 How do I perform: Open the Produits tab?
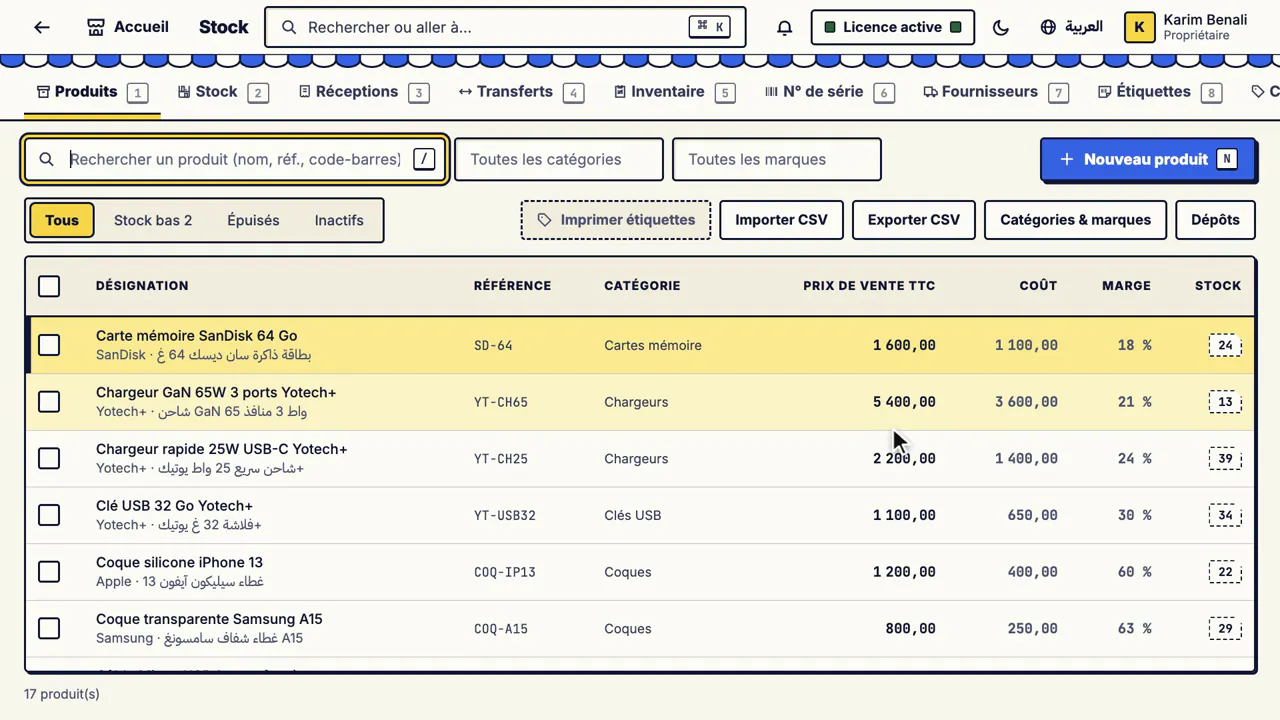point(93,92)
